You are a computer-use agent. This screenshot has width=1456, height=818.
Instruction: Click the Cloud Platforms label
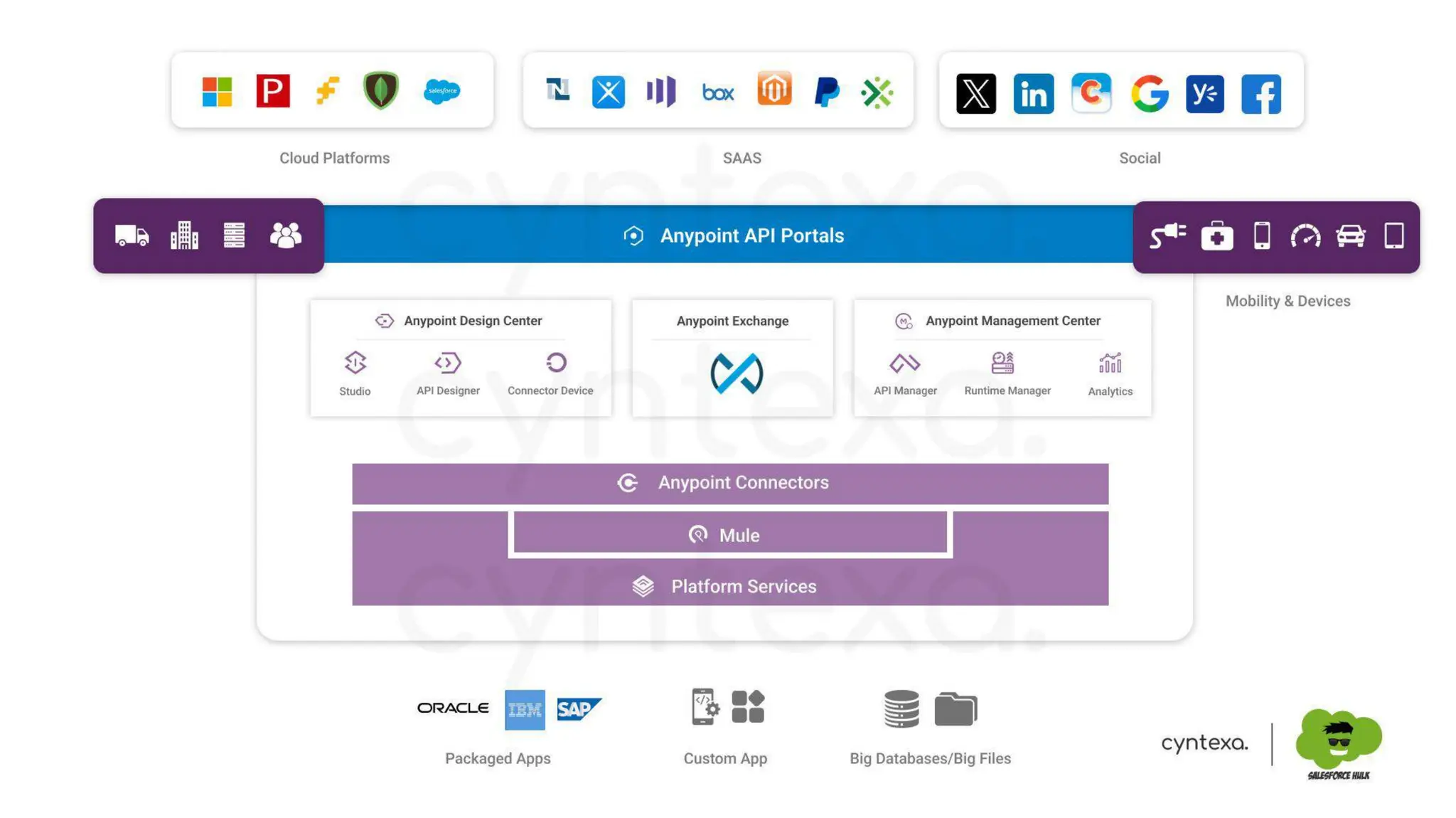(334, 158)
